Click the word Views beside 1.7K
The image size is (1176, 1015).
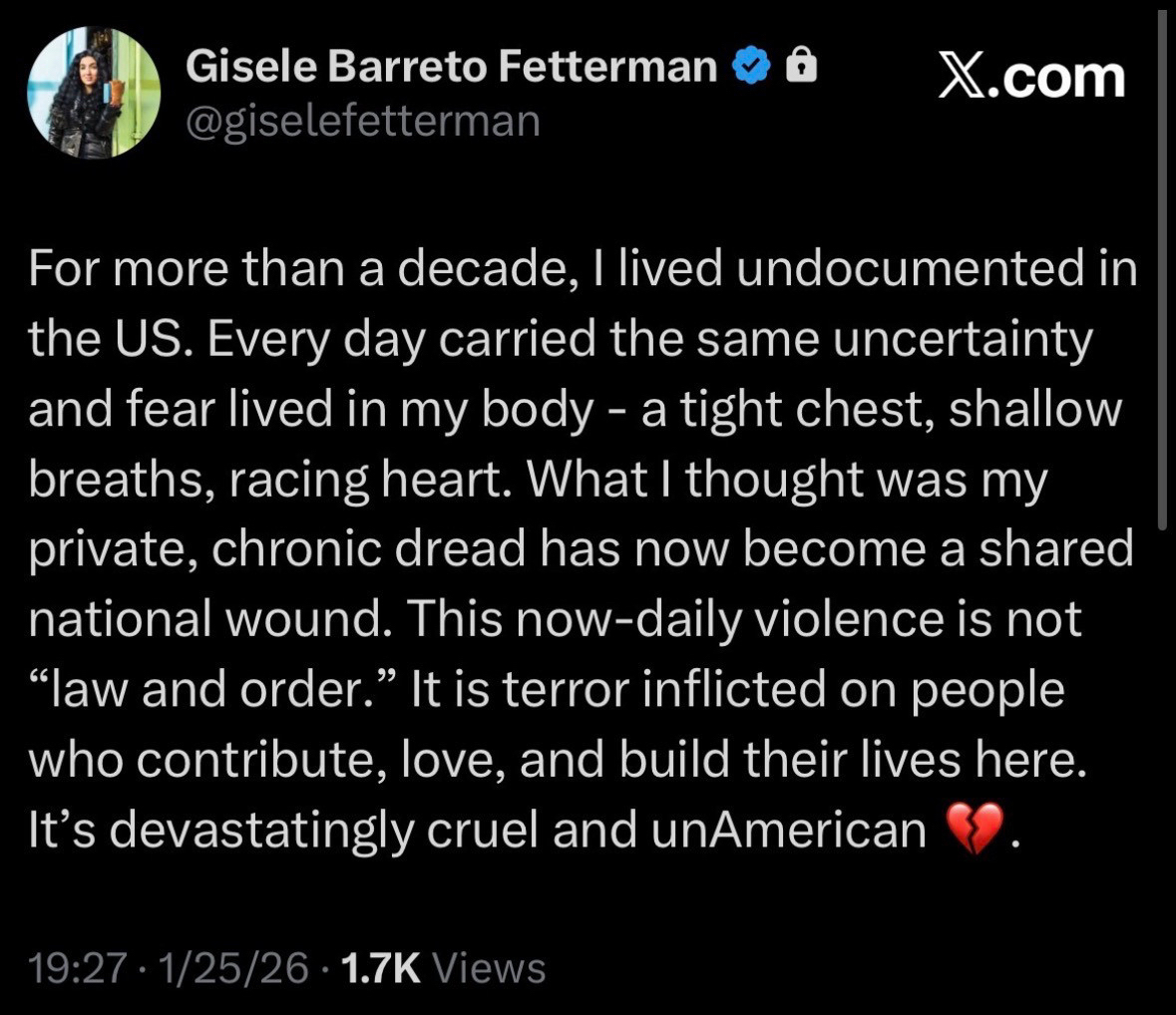tap(492, 967)
